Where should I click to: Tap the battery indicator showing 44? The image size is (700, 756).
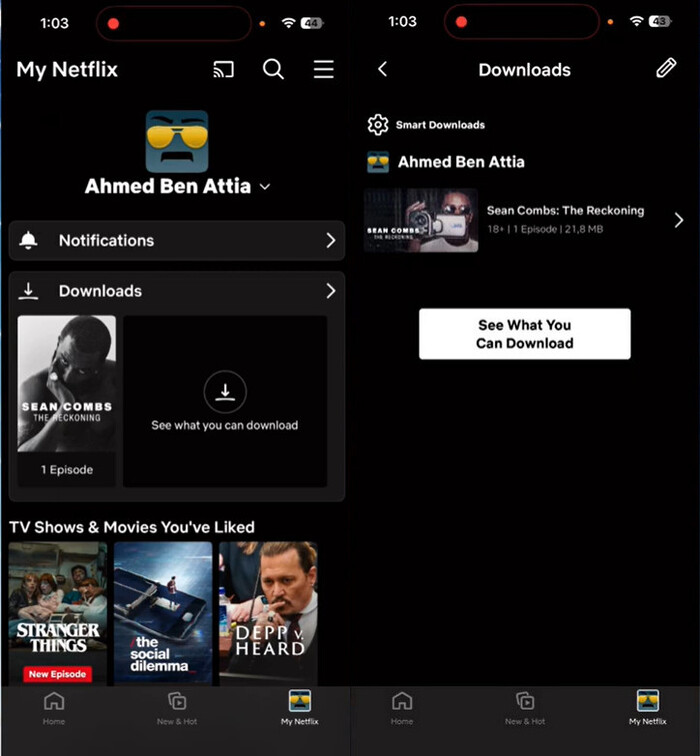(x=312, y=23)
